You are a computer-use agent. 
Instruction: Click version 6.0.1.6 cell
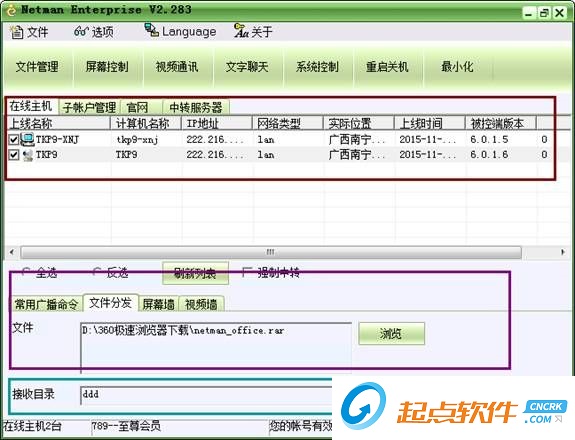pyautogui.click(x=489, y=155)
